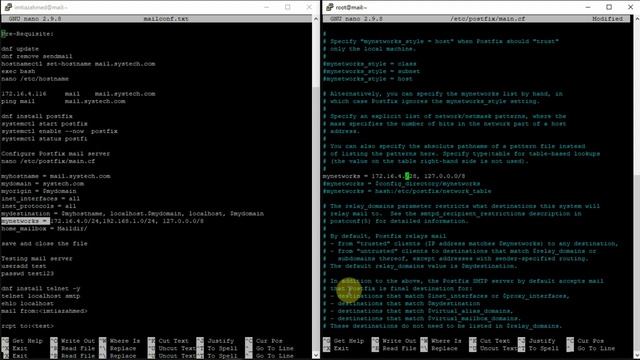Click the 'mailconf.txt' filename in left nano header
The width and height of the screenshot is (640, 360).
166,19
